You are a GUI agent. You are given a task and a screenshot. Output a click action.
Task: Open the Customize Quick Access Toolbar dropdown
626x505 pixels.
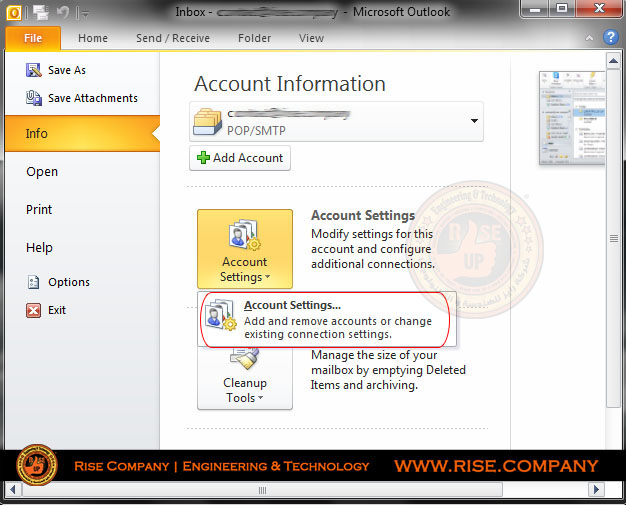point(85,14)
